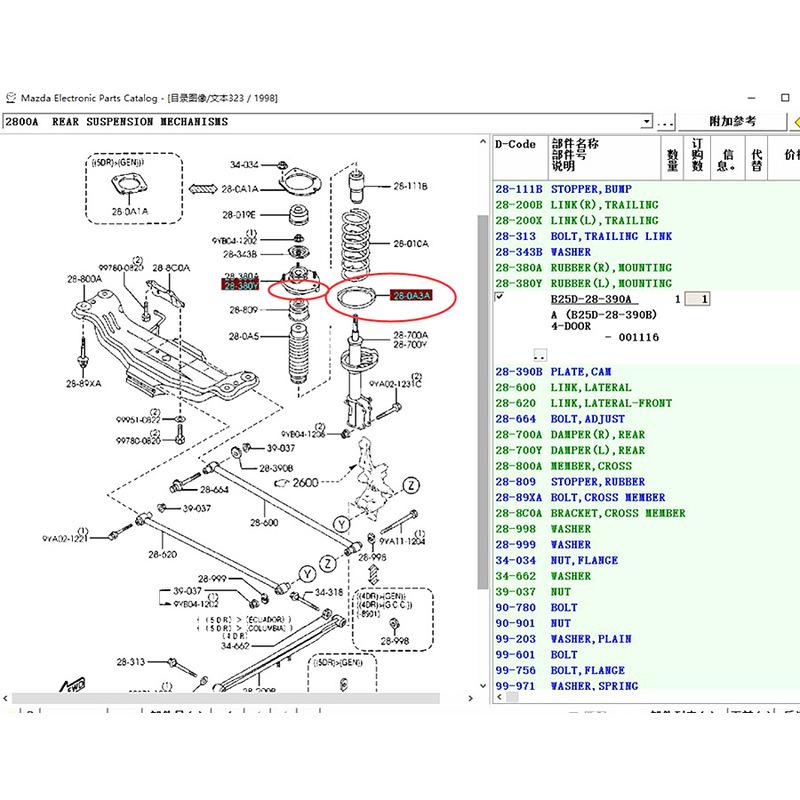Image resolution: width=800 pixels, height=800 pixels.
Task: Select row 28-800A MEMBER, CROSS
Action: 646,466
